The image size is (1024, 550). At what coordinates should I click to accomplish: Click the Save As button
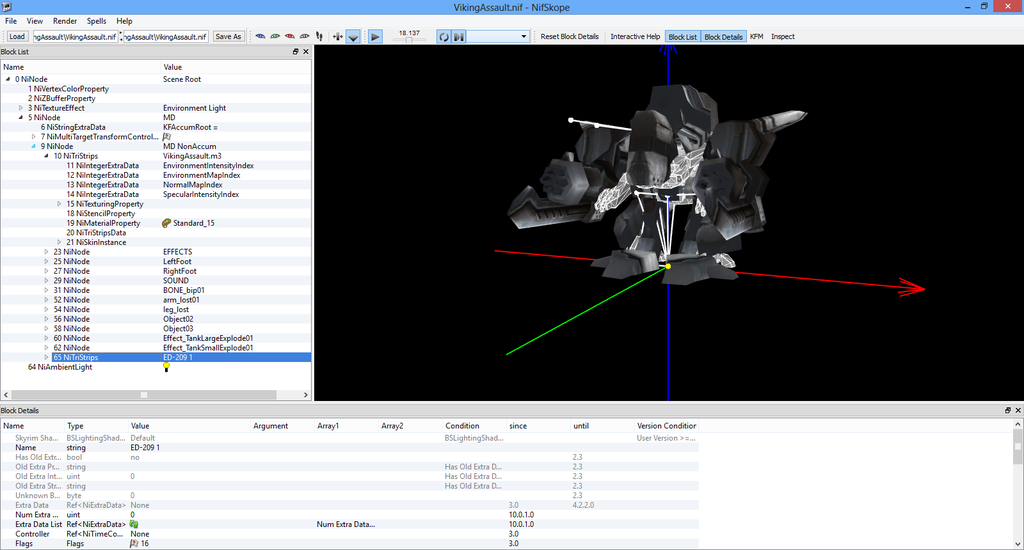click(x=228, y=37)
